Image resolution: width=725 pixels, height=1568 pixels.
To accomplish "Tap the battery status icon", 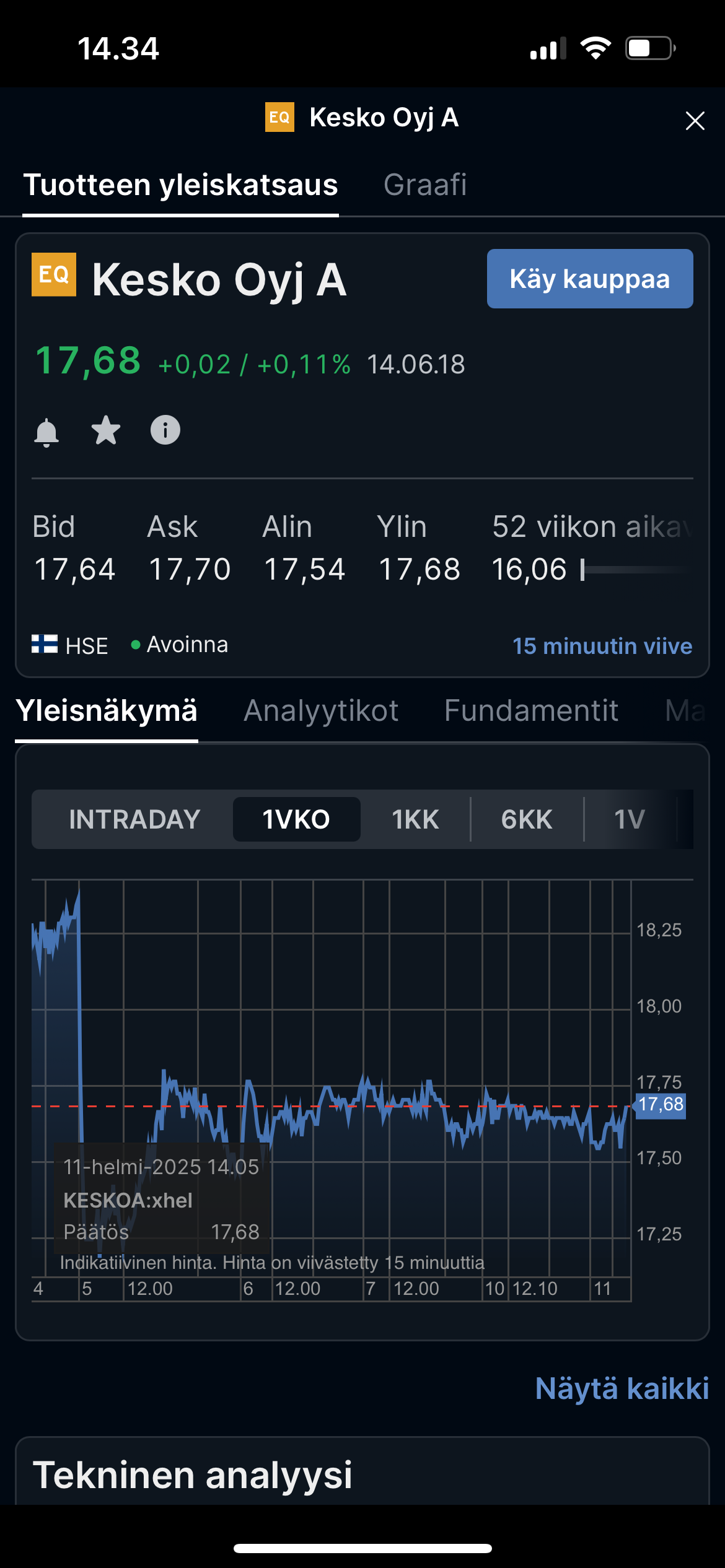I will pyautogui.click(x=650, y=48).
